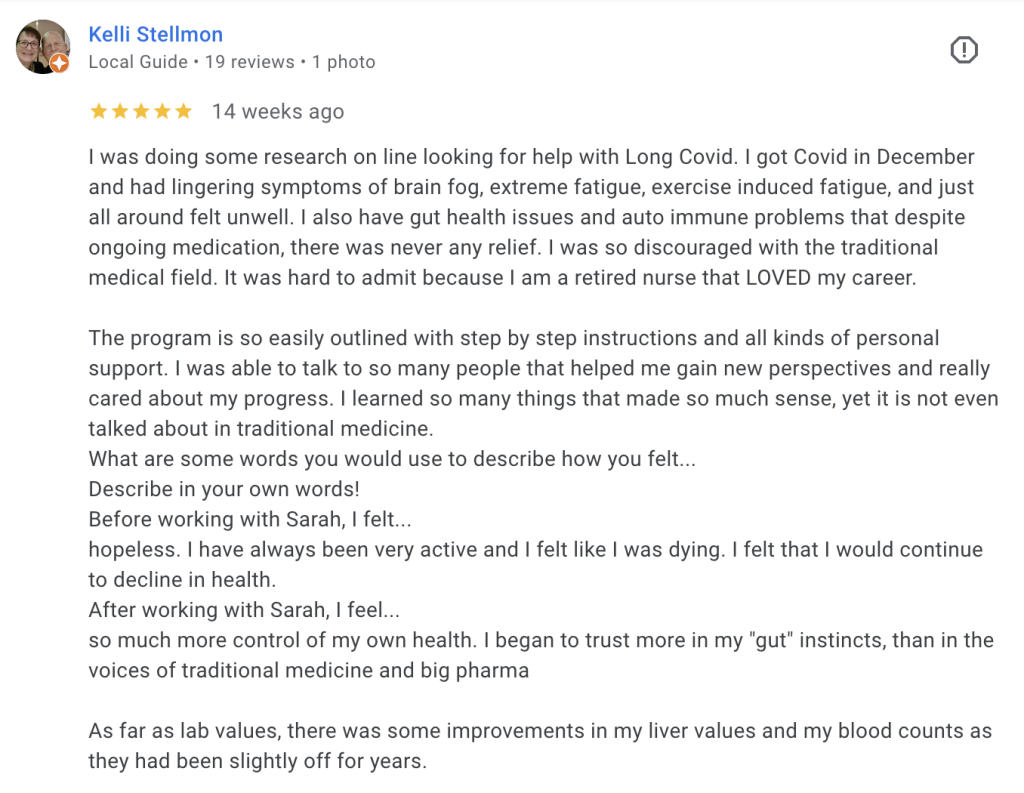Open Kelli Stellmon's profile photo
Viewport: 1024px width, 793px height.
point(42,46)
